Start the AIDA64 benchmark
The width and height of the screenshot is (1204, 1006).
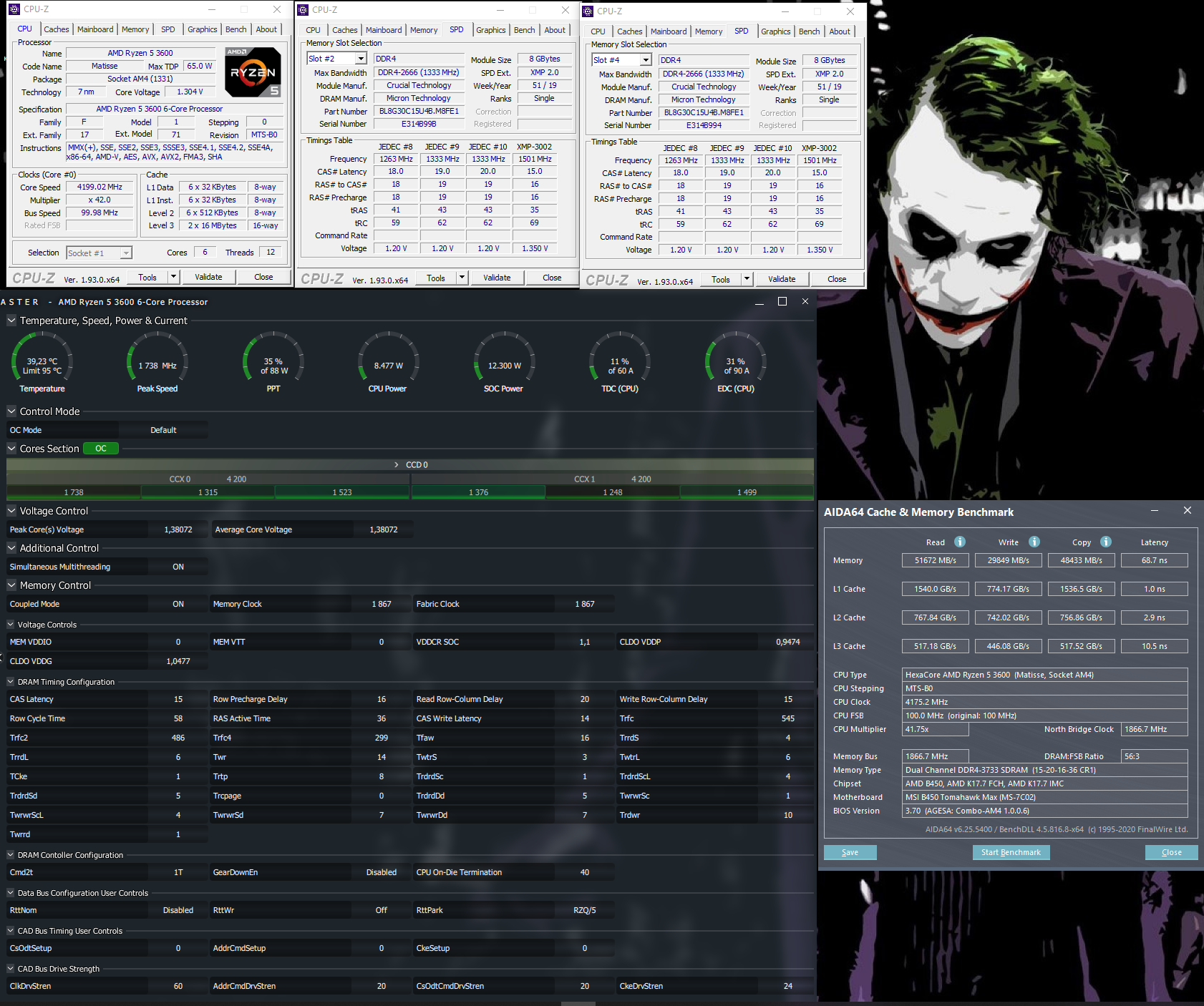[1011, 852]
